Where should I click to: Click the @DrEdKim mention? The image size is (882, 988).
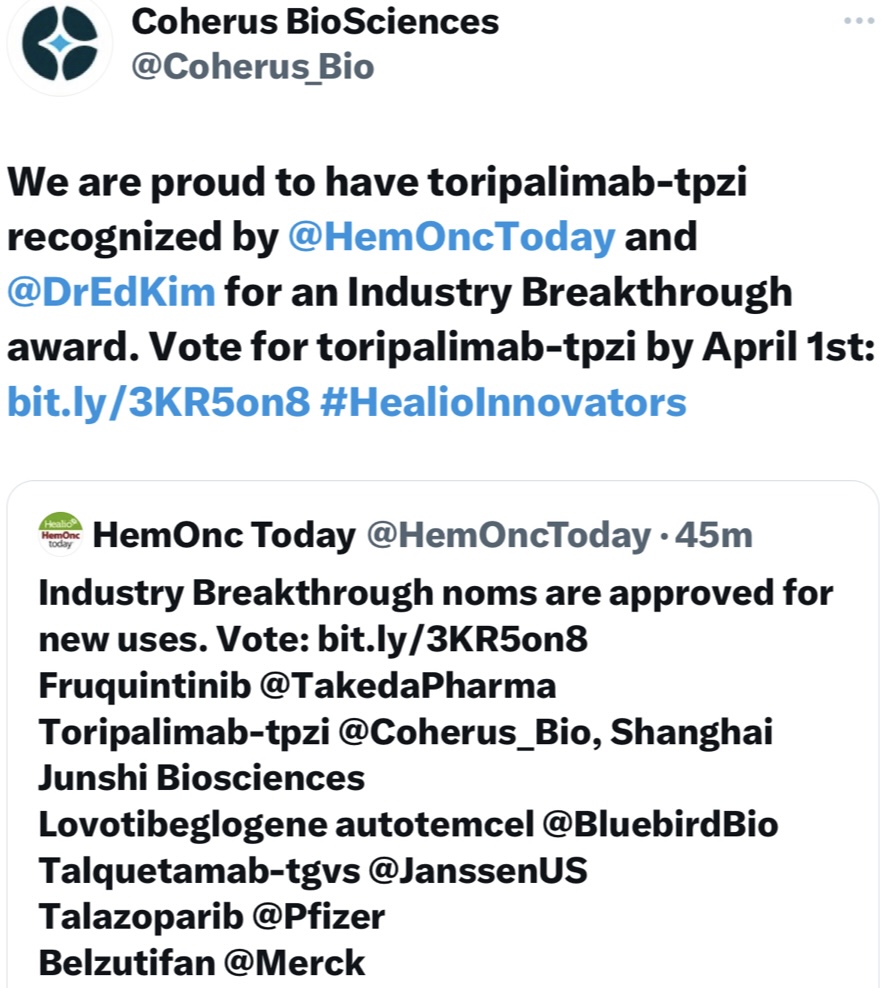tap(111, 292)
